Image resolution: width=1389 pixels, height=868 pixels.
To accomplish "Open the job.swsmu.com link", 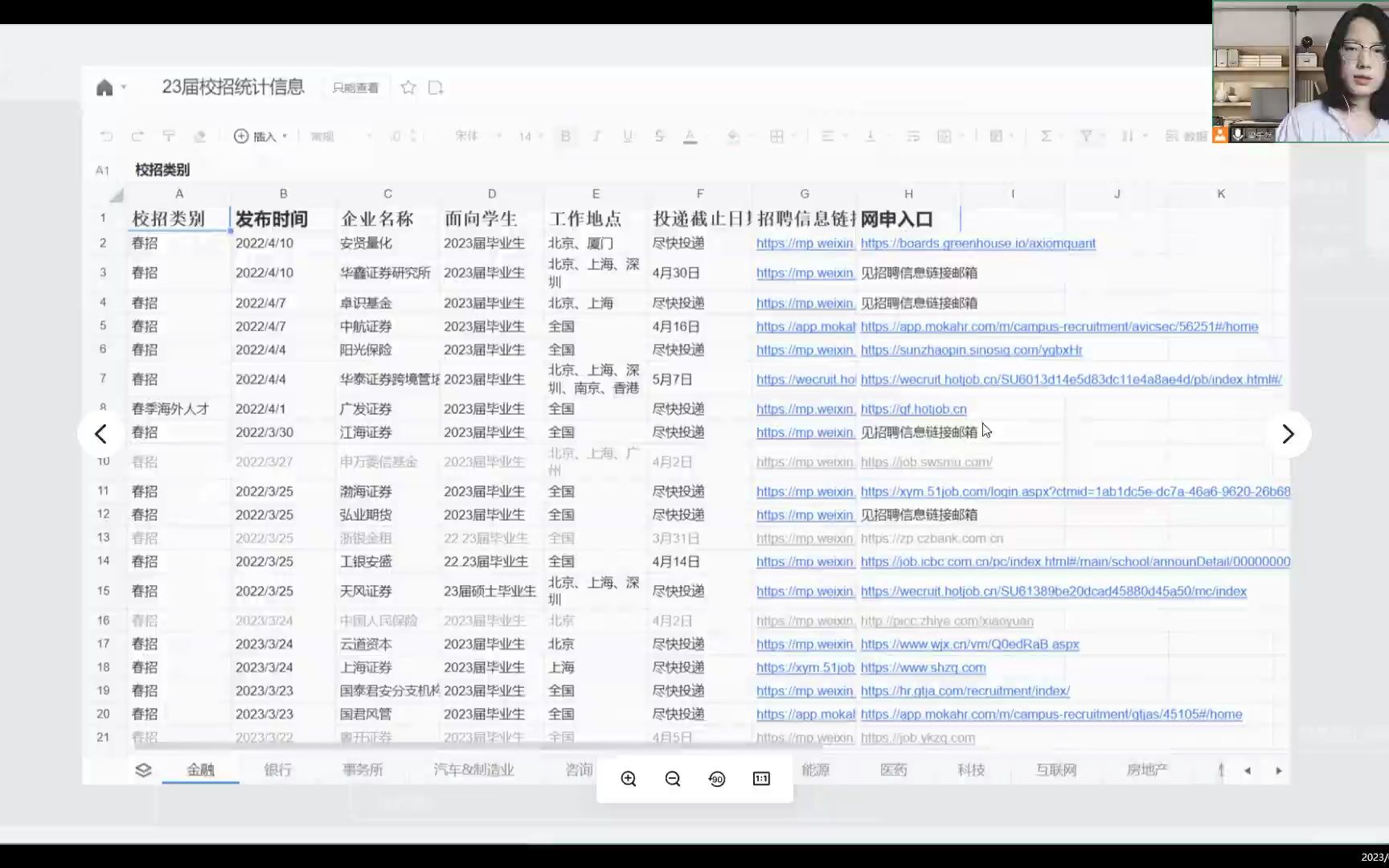I will (x=927, y=462).
